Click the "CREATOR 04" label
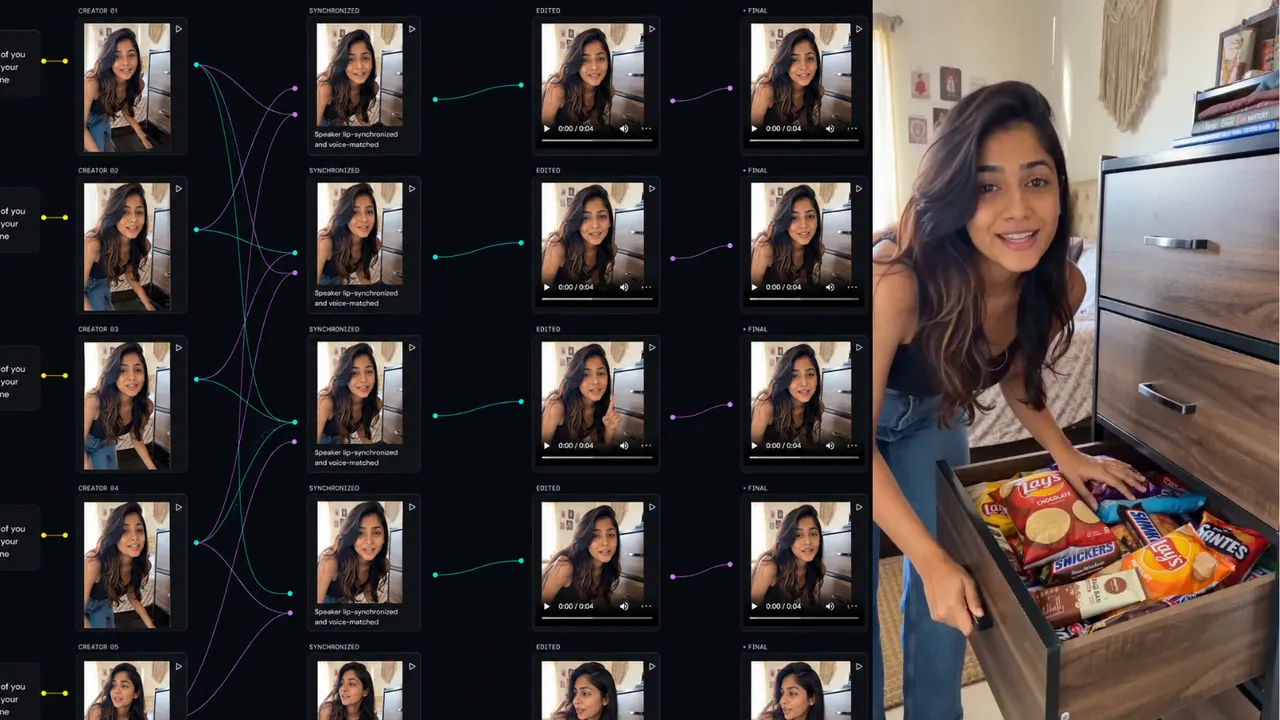This screenshot has width=1280, height=720. 98,488
